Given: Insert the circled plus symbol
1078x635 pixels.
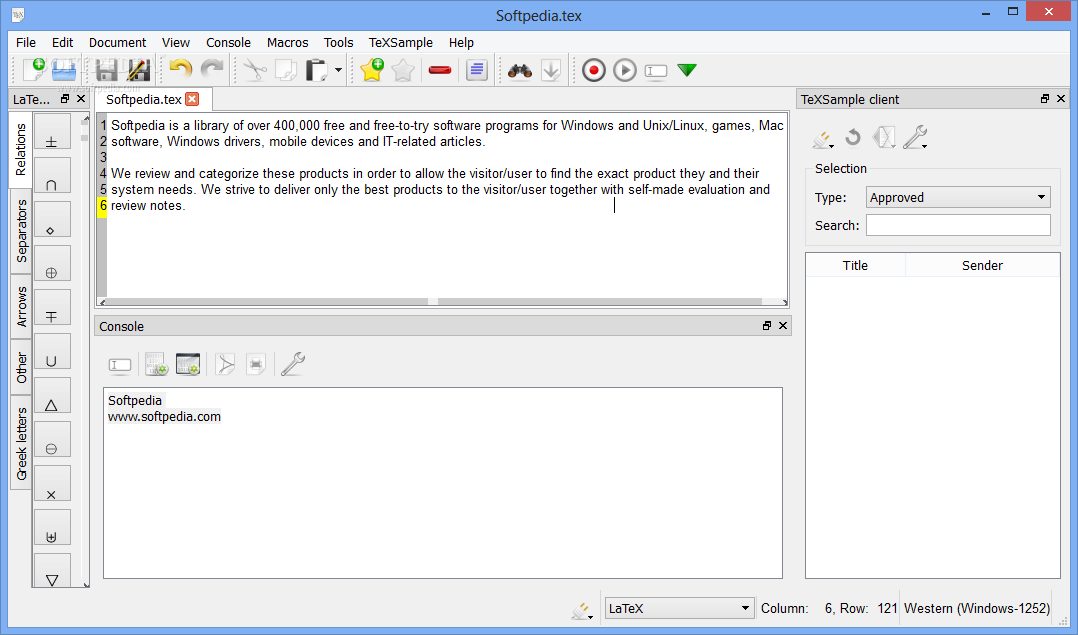Looking at the screenshot, I should click(52, 263).
